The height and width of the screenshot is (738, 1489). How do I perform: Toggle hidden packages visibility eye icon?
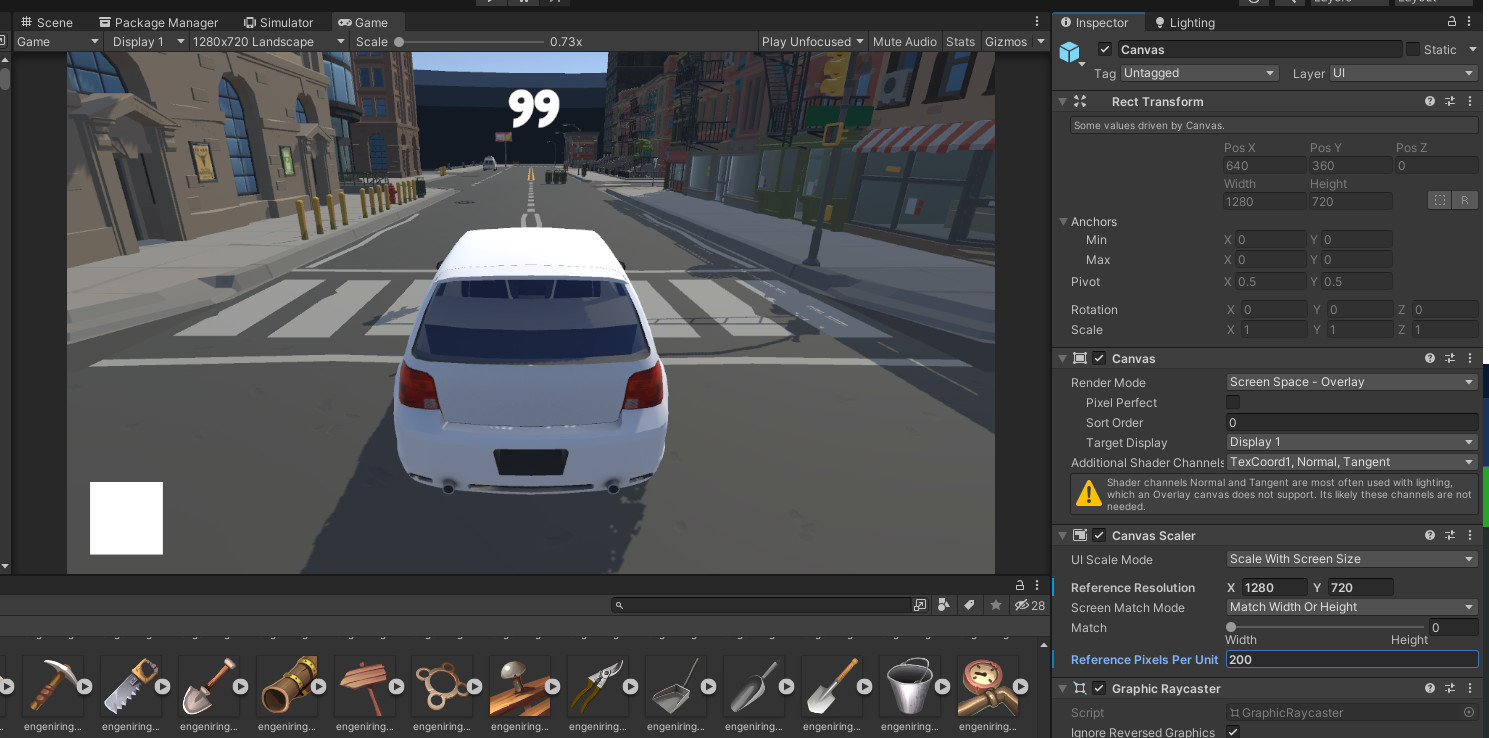coord(1022,605)
